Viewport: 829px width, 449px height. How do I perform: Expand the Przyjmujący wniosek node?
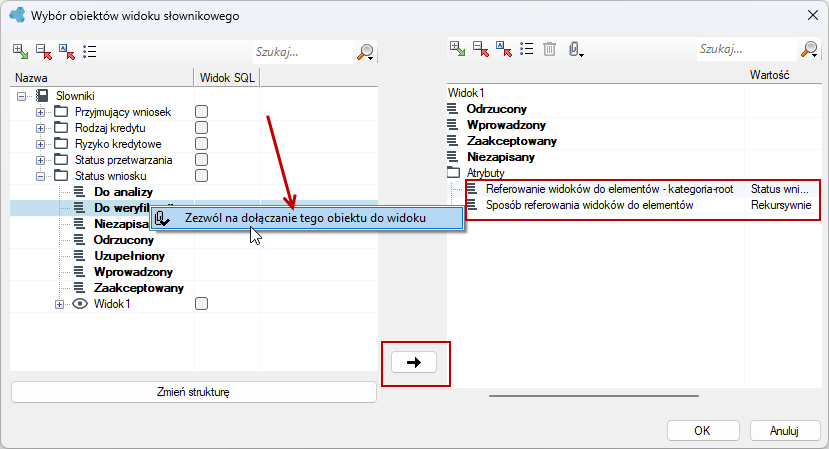[x=40, y=112]
